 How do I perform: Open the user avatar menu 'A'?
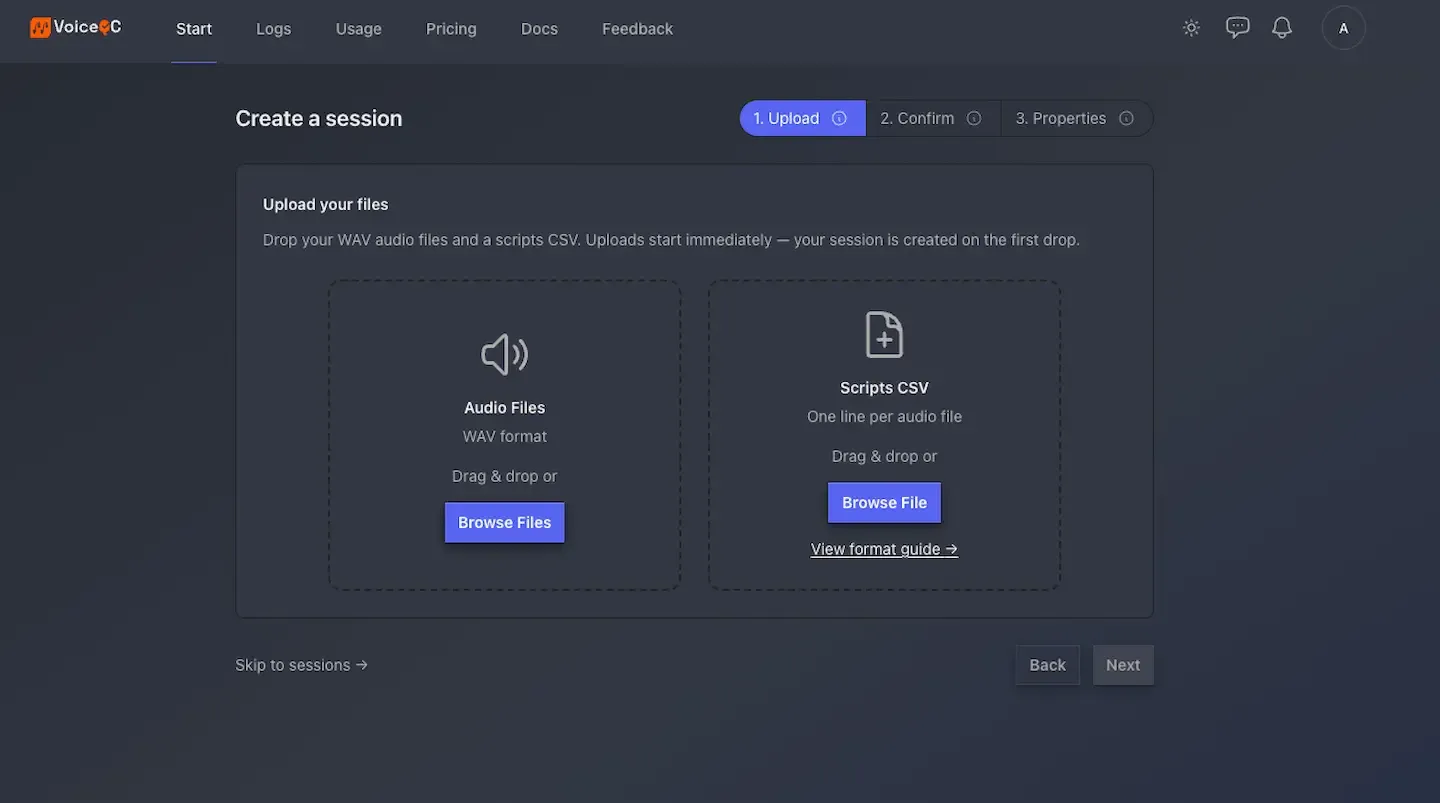[x=1344, y=28]
